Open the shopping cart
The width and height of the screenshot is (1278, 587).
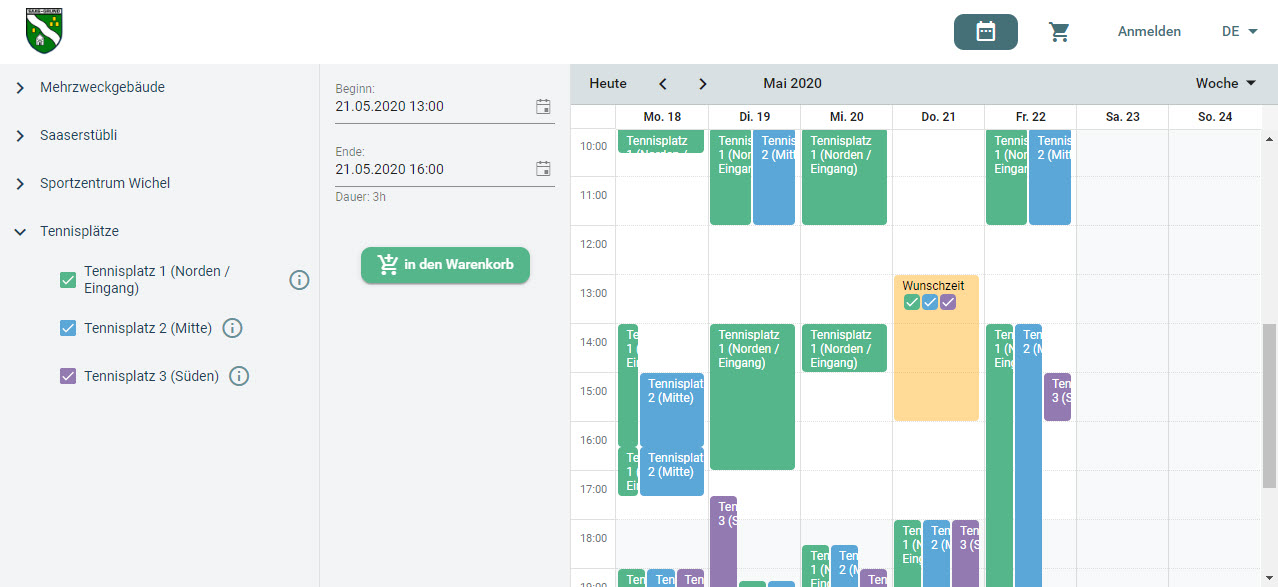point(1059,32)
